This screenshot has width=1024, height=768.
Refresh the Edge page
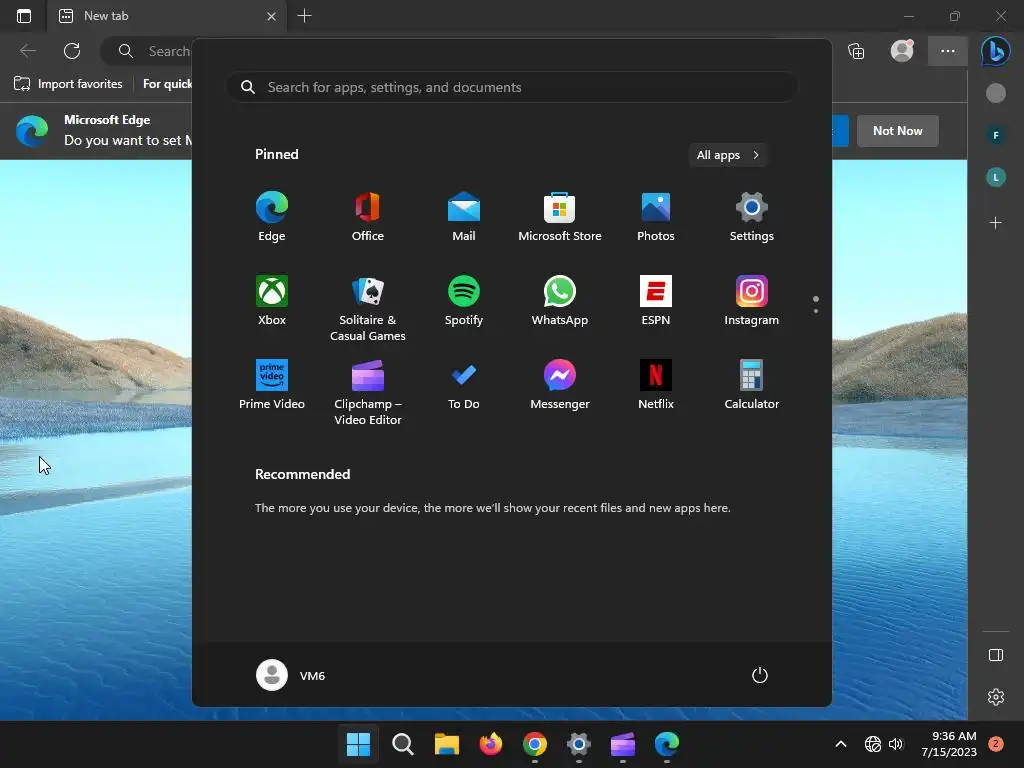point(72,51)
